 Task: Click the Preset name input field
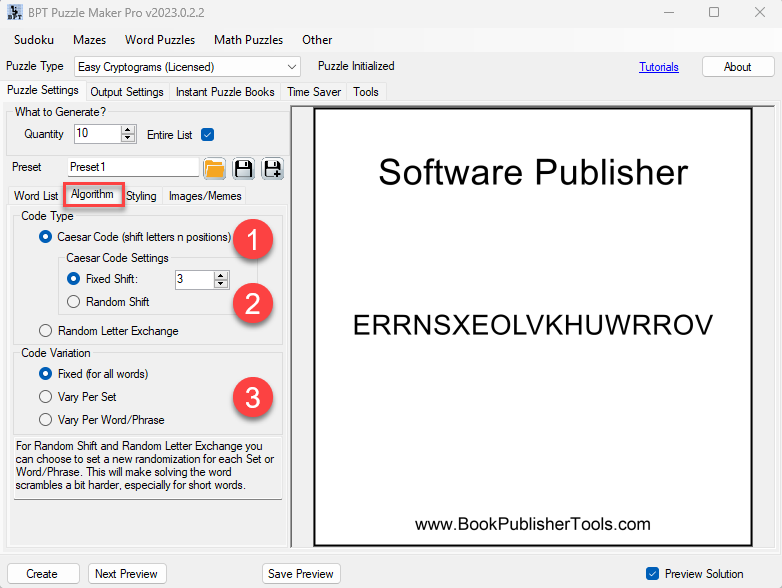[x=132, y=168]
